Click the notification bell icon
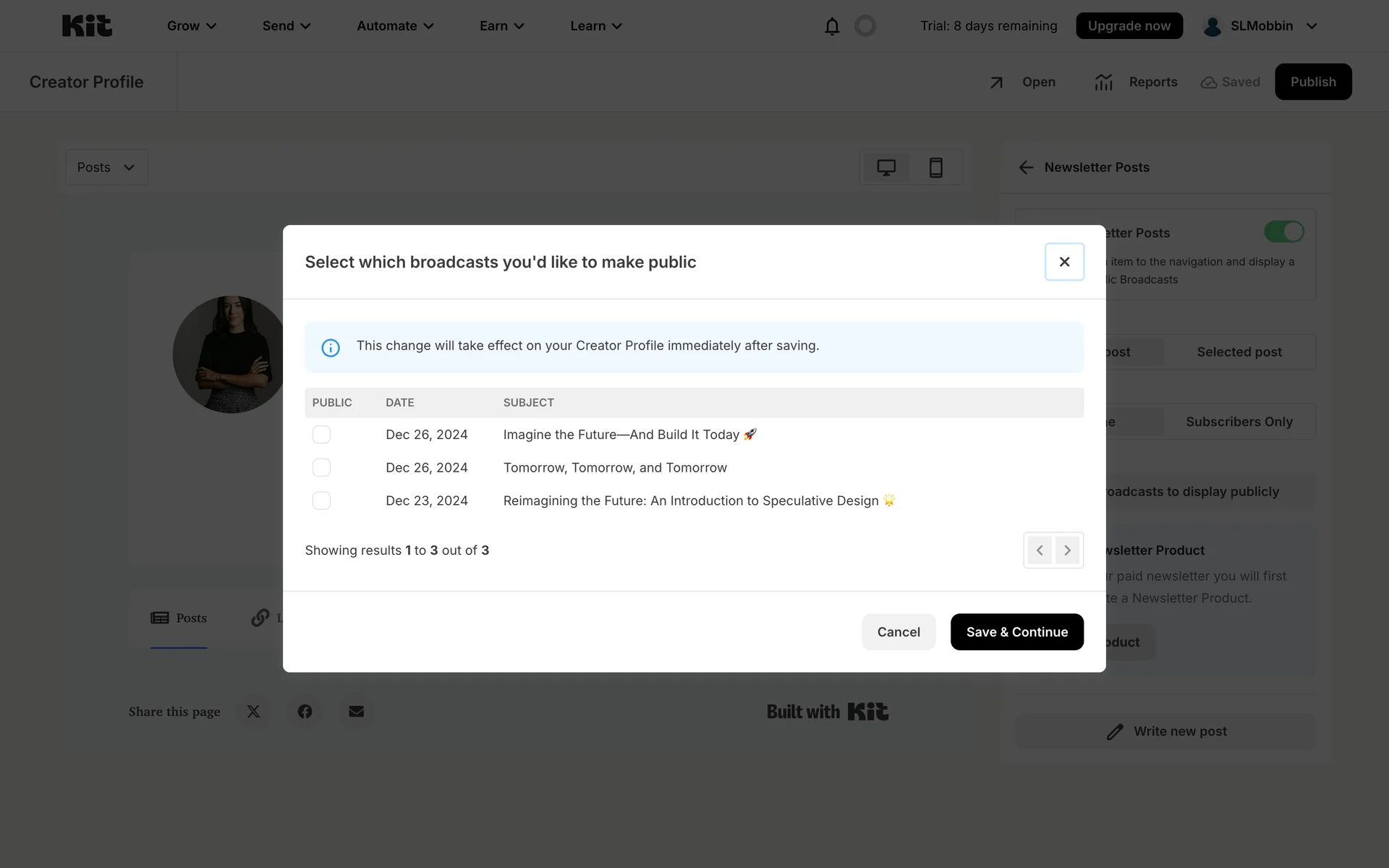Viewport: 1389px width, 868px height. tap(832, 27)
